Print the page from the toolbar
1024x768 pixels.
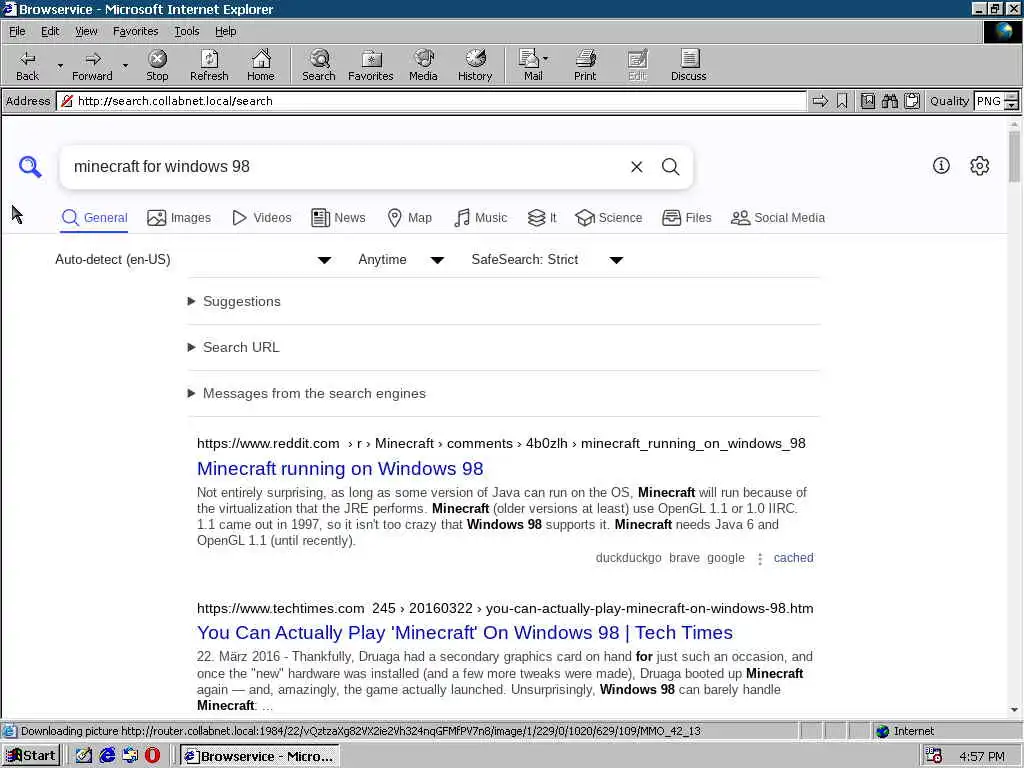pyautogui.click(x=585, y=65)
